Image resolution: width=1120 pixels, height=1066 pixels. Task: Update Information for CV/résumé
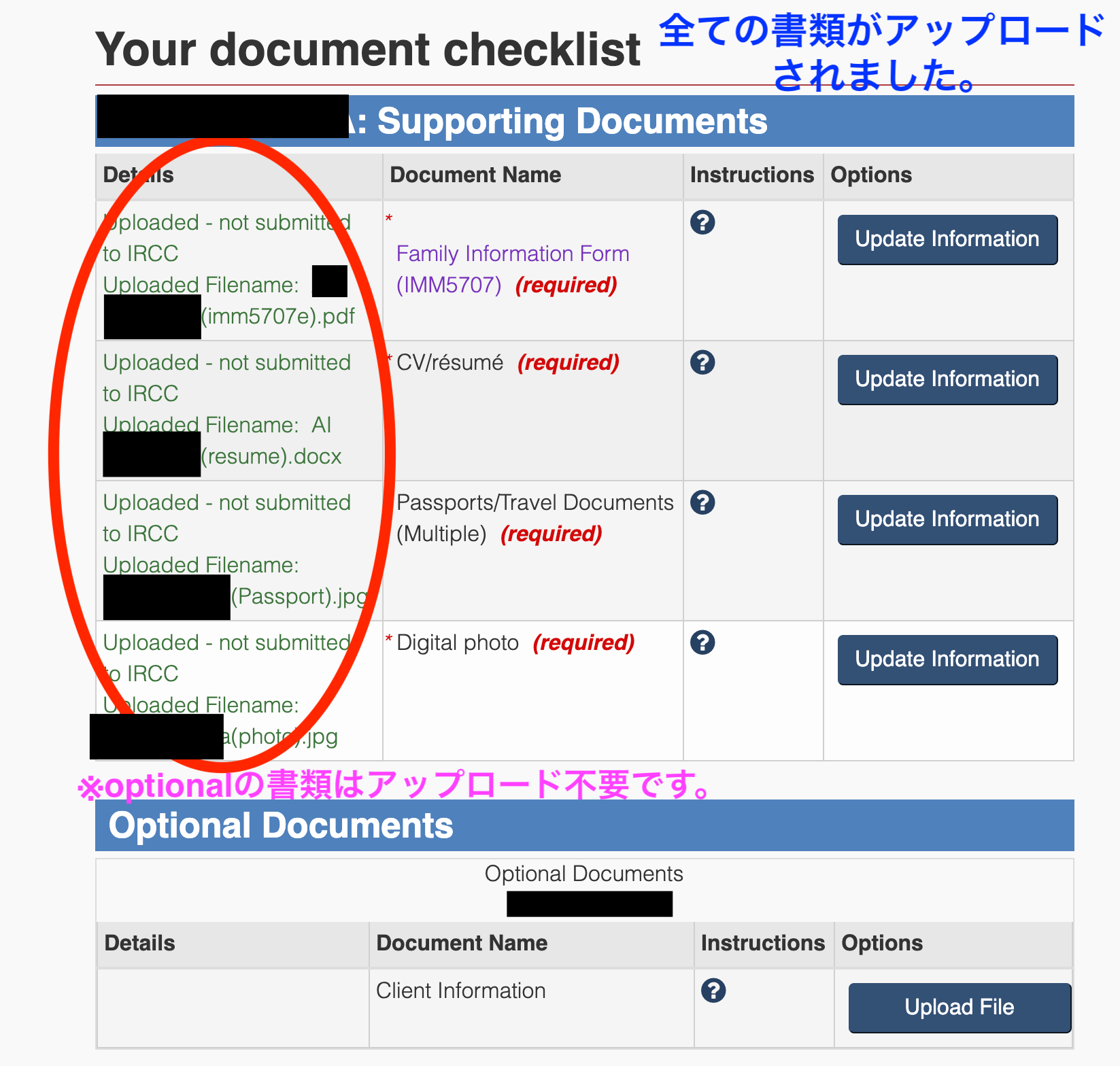pyautogui.click(x=947, y=379)
